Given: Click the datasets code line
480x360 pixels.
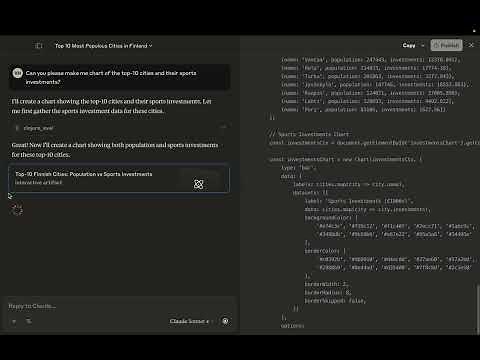Looking at the screenshot, I should pyautogui.click(x=310, y=193).
